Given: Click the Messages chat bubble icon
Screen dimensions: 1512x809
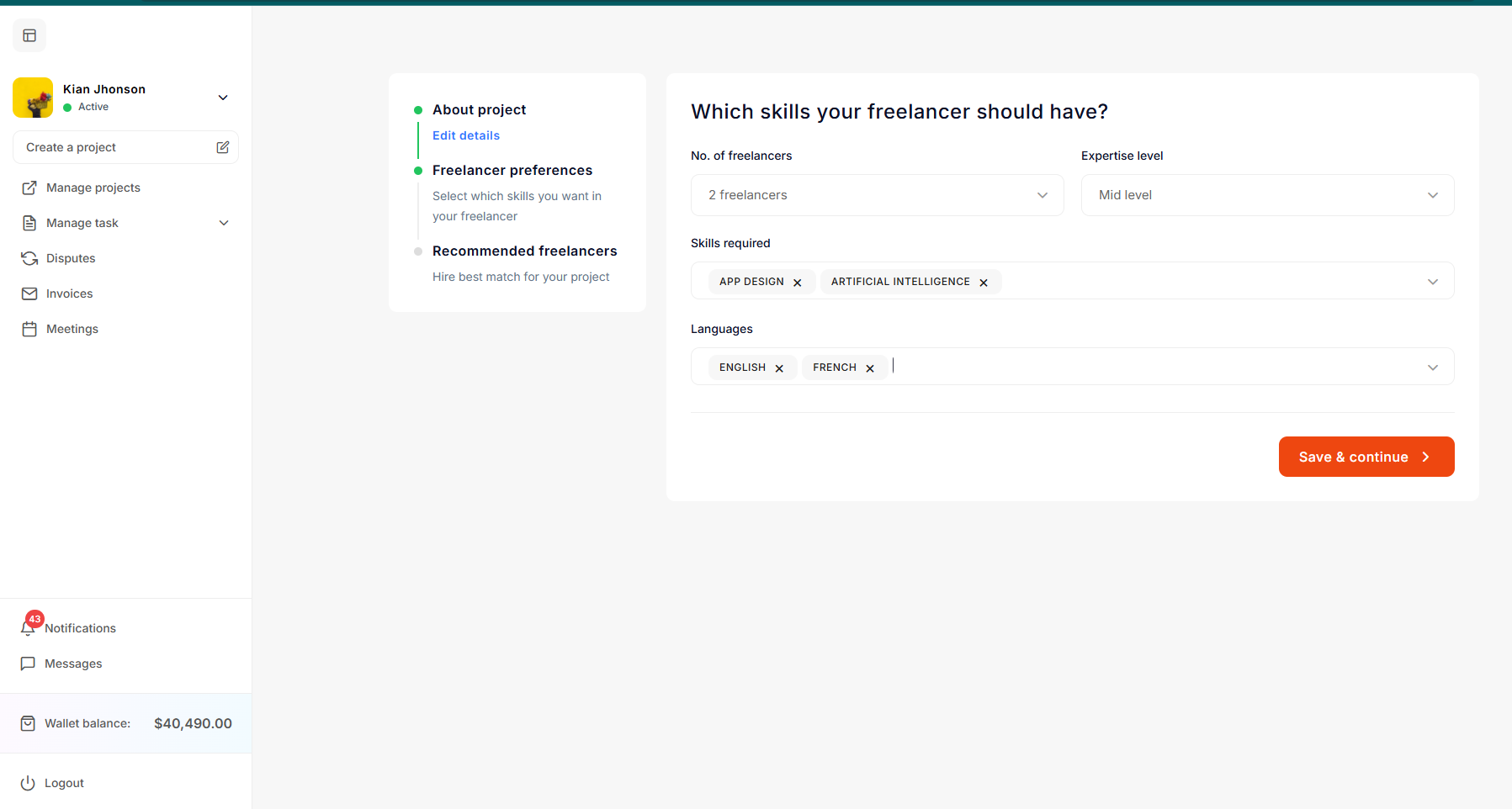Looking at the screenshot, I should (x=28, y=664).
